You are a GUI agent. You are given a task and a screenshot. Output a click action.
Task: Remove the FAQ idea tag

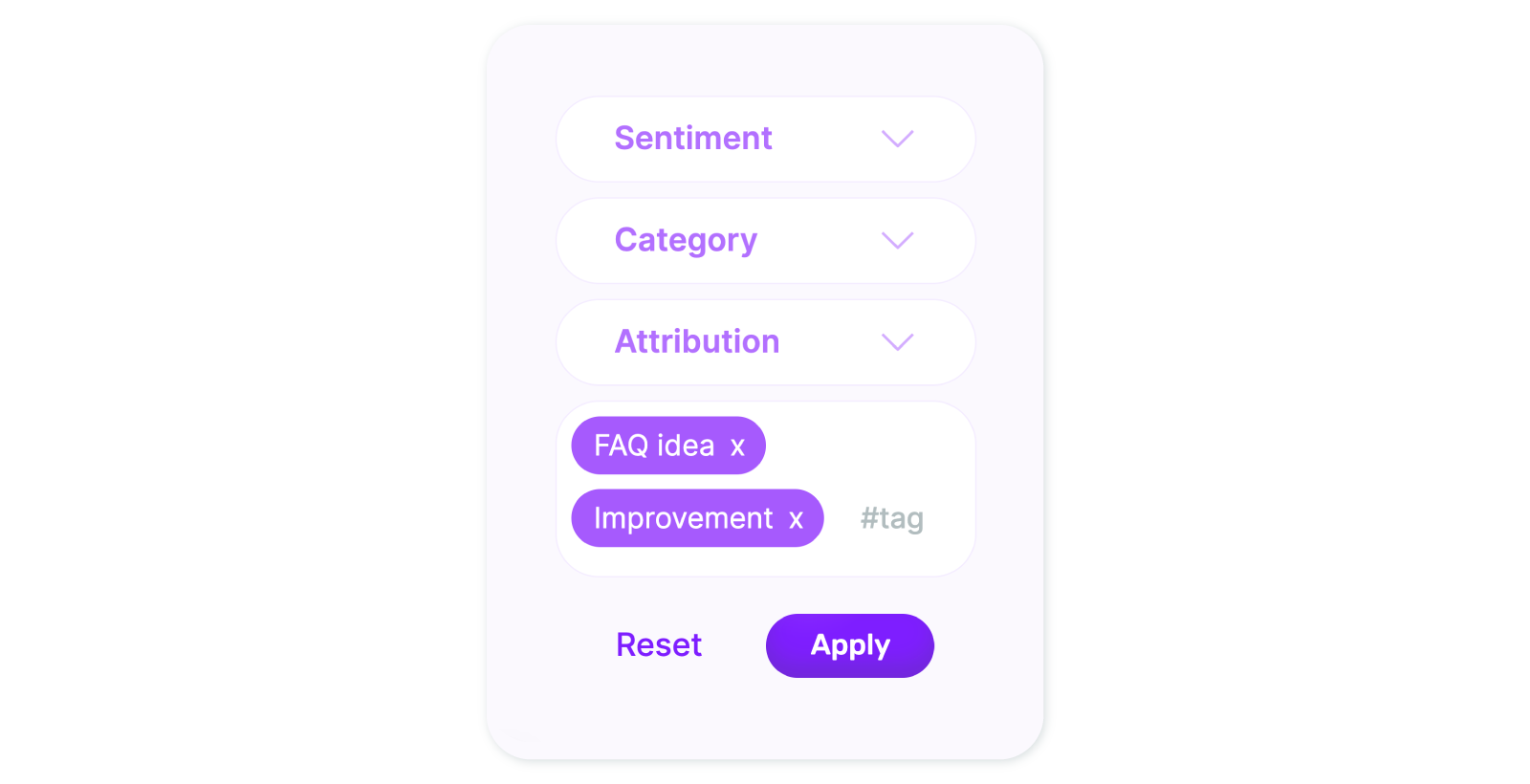pyautogui.click(x=737, y=446)
